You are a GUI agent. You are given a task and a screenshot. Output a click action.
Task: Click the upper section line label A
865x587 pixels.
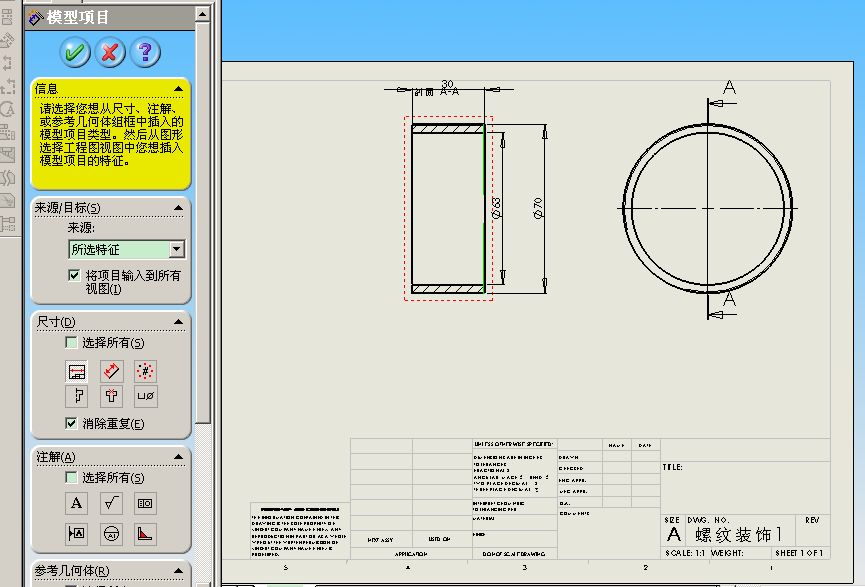click(x=729, y=87)
